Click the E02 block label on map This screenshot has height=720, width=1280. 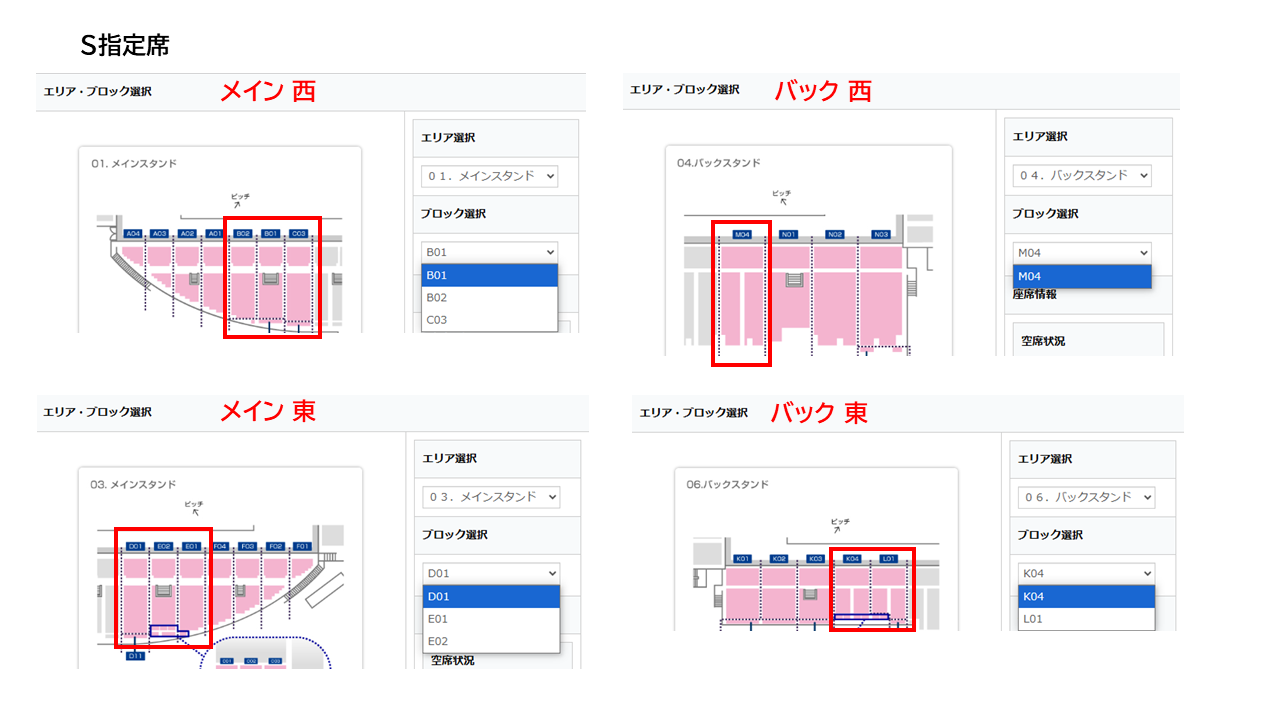[x=164, y=547]
